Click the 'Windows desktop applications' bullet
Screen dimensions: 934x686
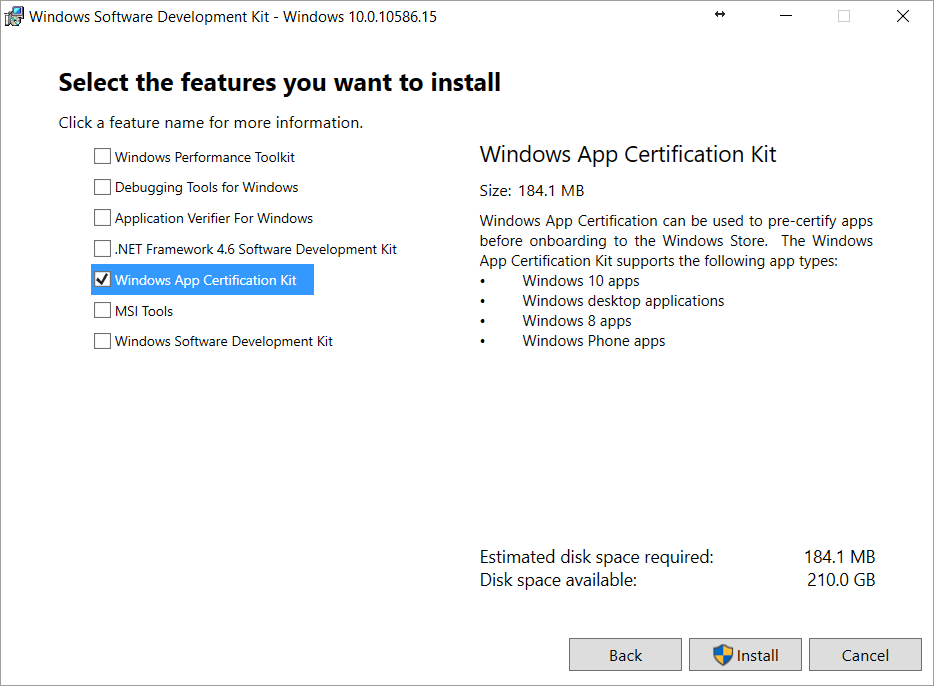coord(624,301)
